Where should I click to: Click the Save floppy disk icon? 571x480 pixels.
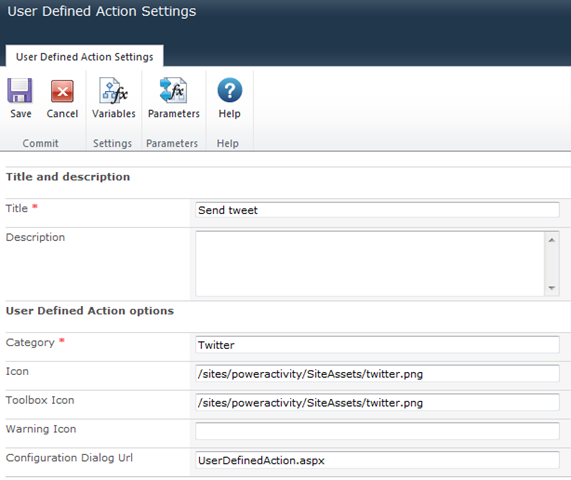(20, 90)
